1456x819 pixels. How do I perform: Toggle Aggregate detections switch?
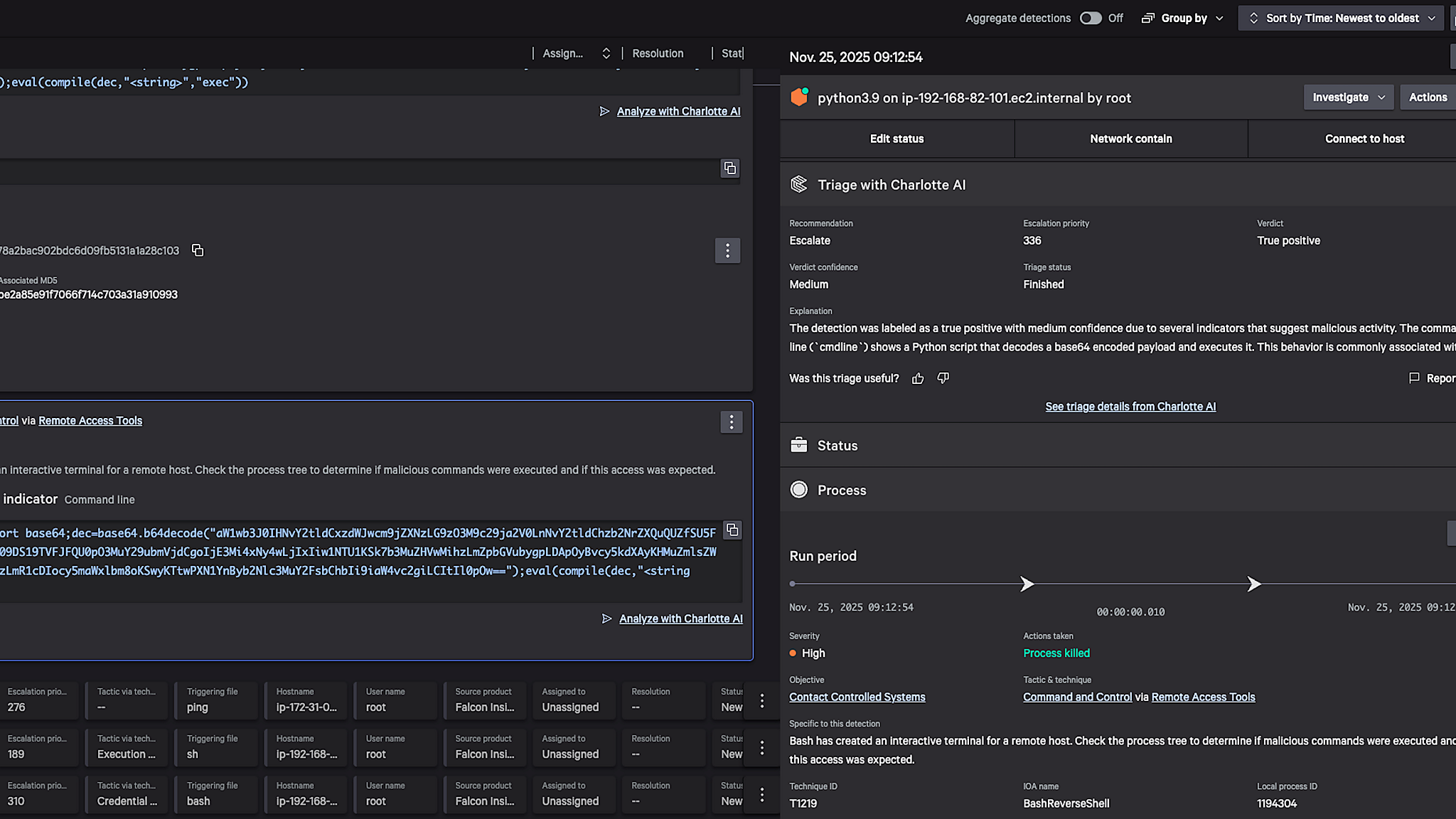(x=1090, y=18)
